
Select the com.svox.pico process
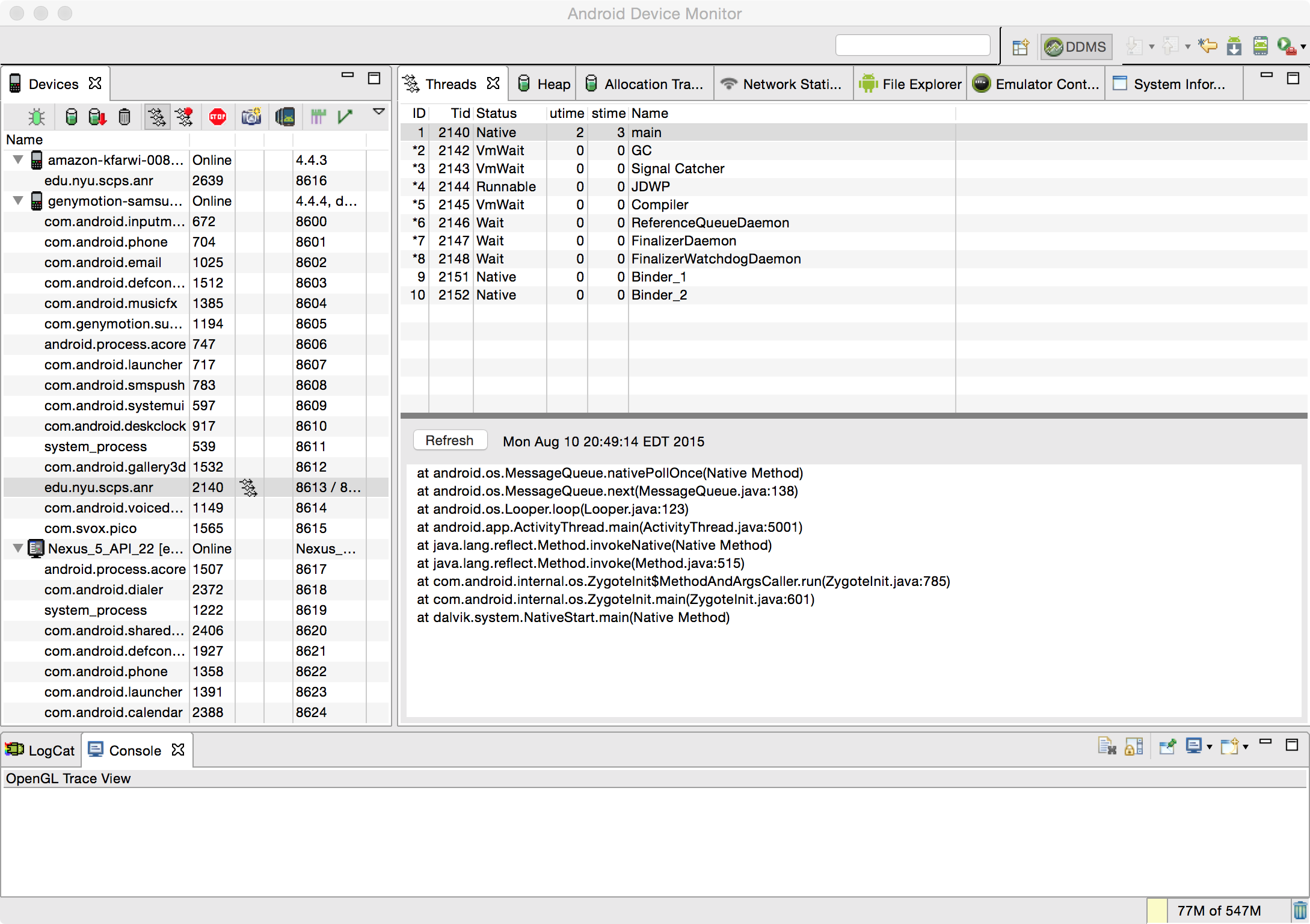coord(196,528)
